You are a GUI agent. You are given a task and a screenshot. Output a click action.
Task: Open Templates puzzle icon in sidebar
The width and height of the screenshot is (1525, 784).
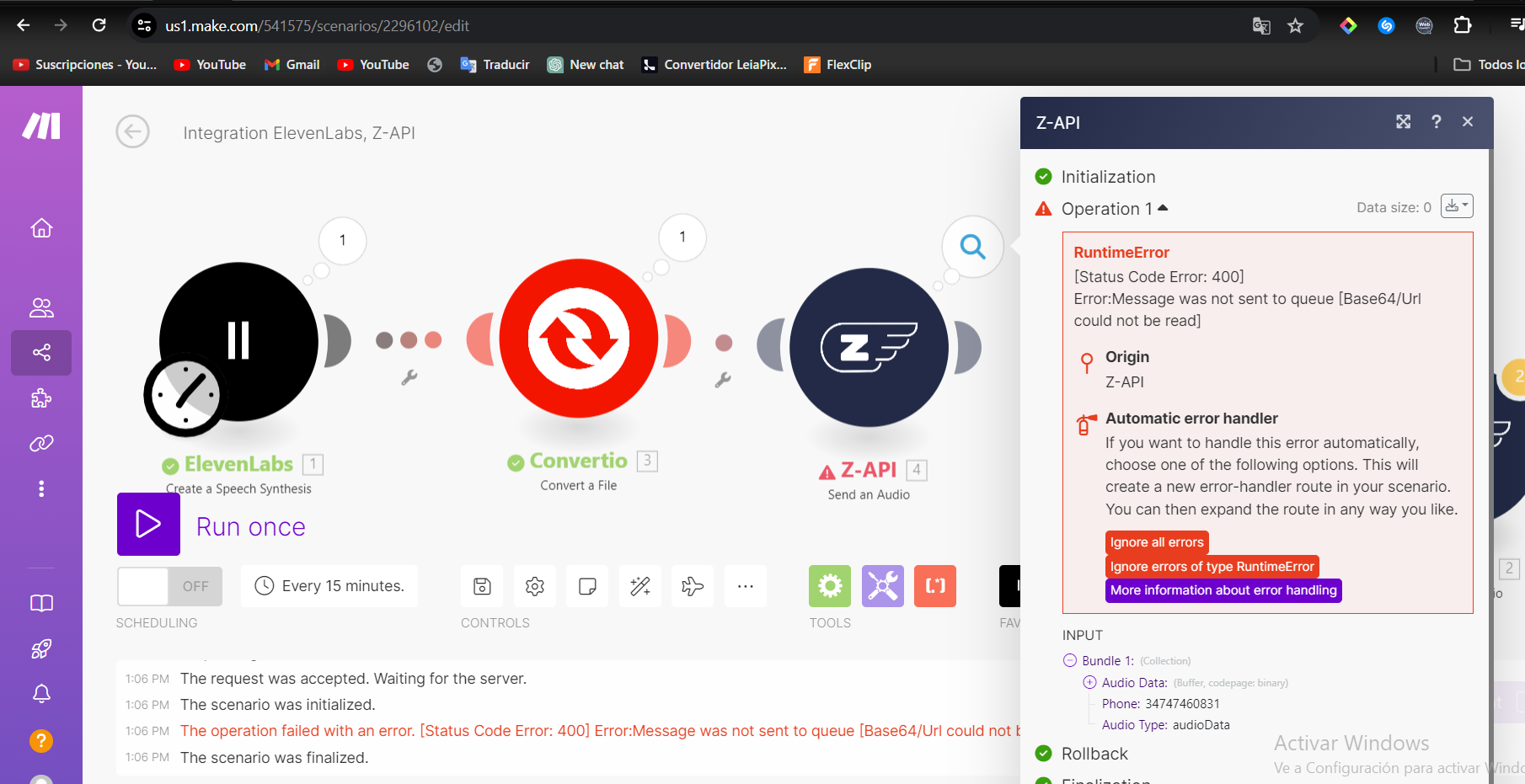click(x=41, y=397)
